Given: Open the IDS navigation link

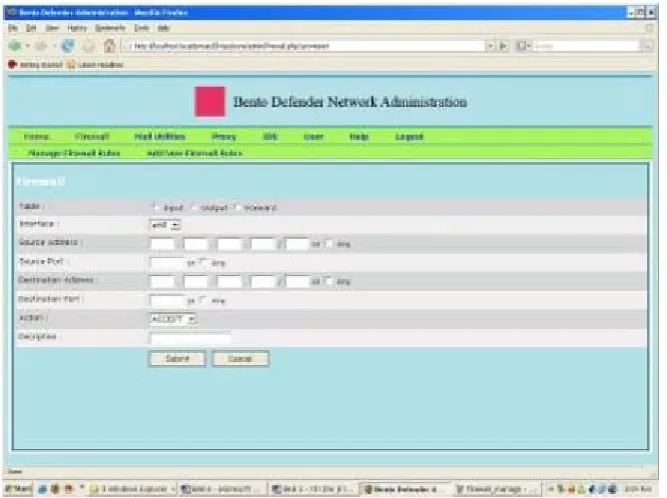Looking at the screenshot, I should (270, 137).
